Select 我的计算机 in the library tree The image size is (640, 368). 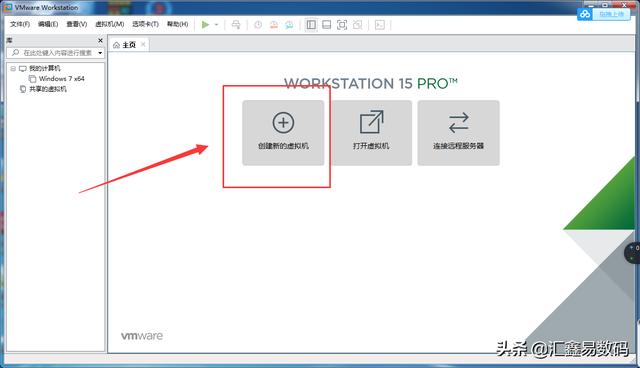pos(44,68)
